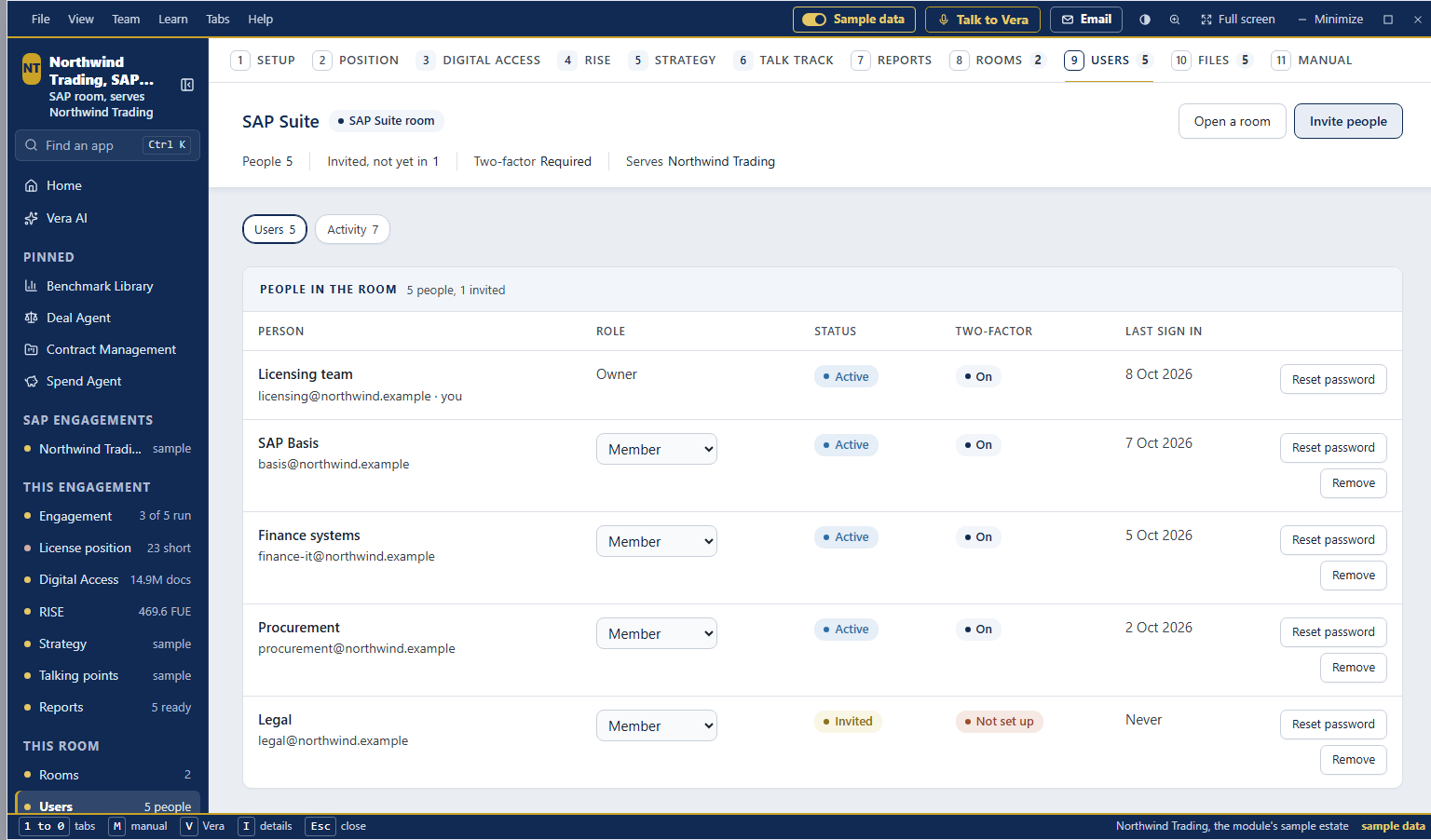The image size is (1431, 840).
Task: Open the Reports tab
Action: pos(892,61)
